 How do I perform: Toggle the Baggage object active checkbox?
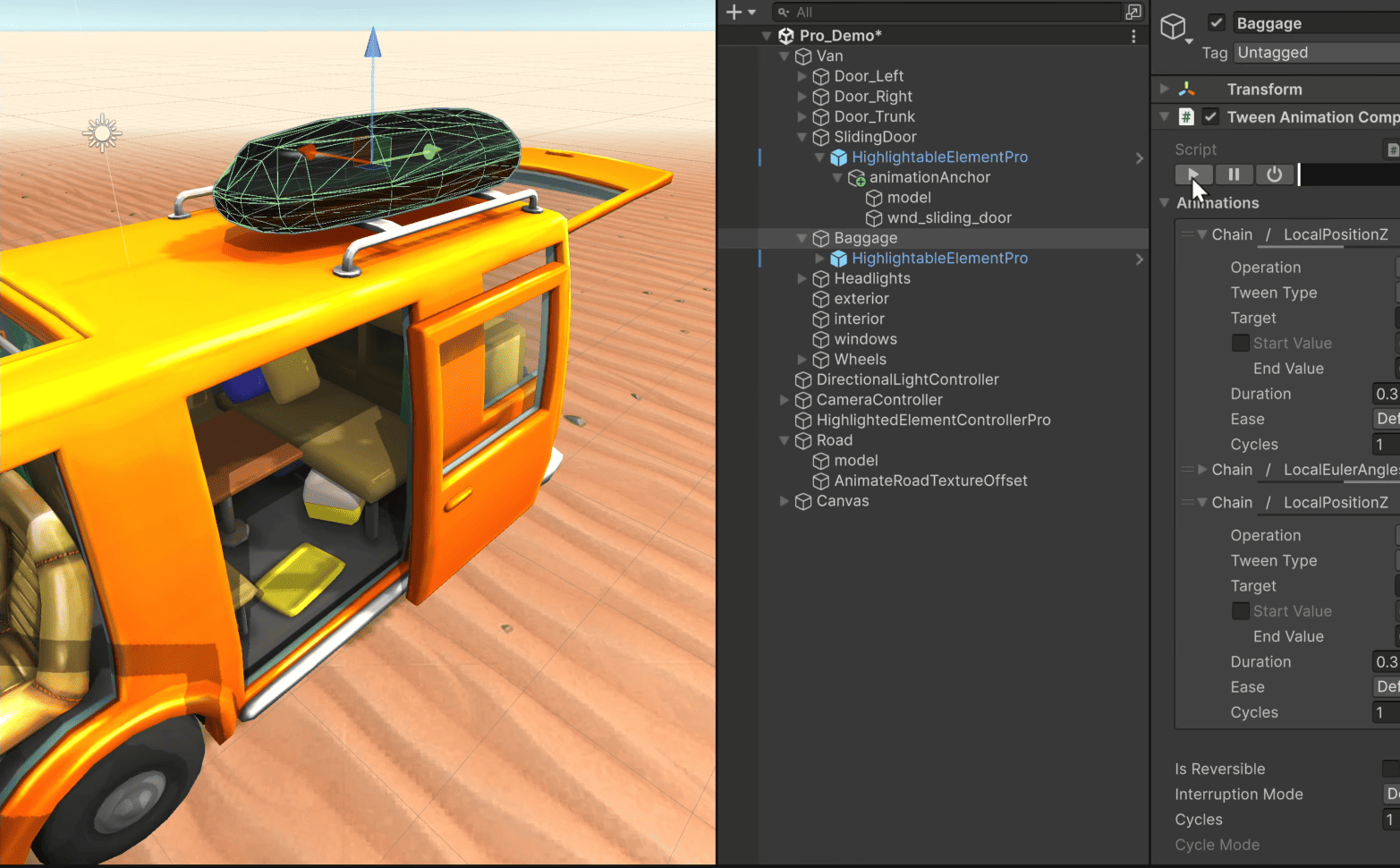click(1216, 23)
